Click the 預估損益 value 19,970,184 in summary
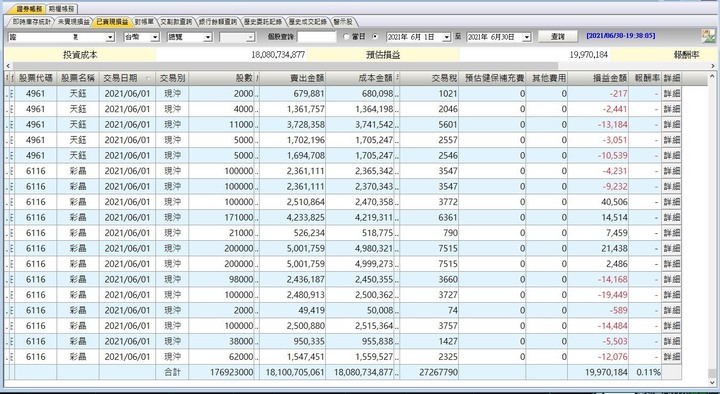 (x=588, y=55)
